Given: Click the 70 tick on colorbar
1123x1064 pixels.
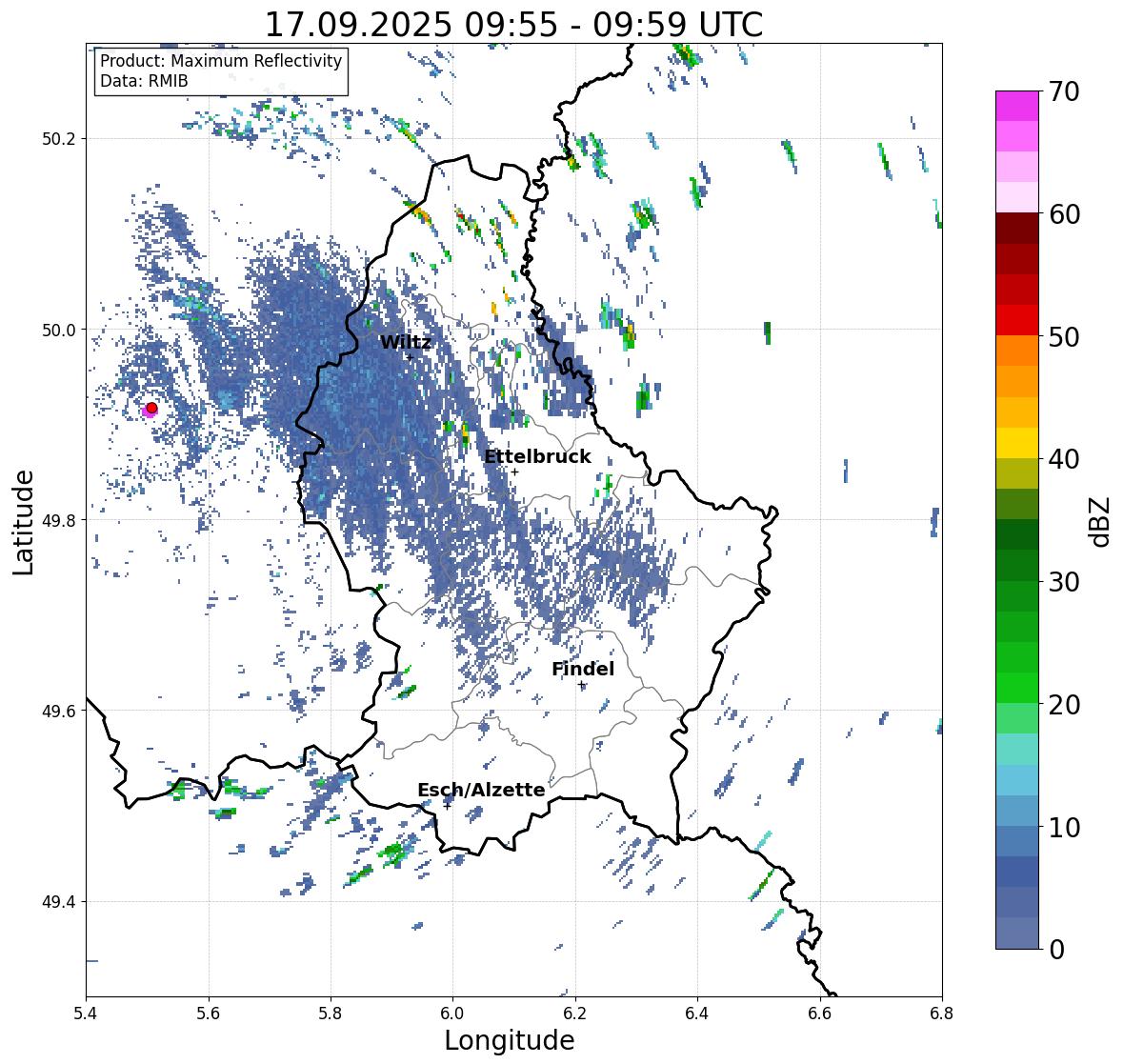Looking at the screenshot, I should (1064, 91).
